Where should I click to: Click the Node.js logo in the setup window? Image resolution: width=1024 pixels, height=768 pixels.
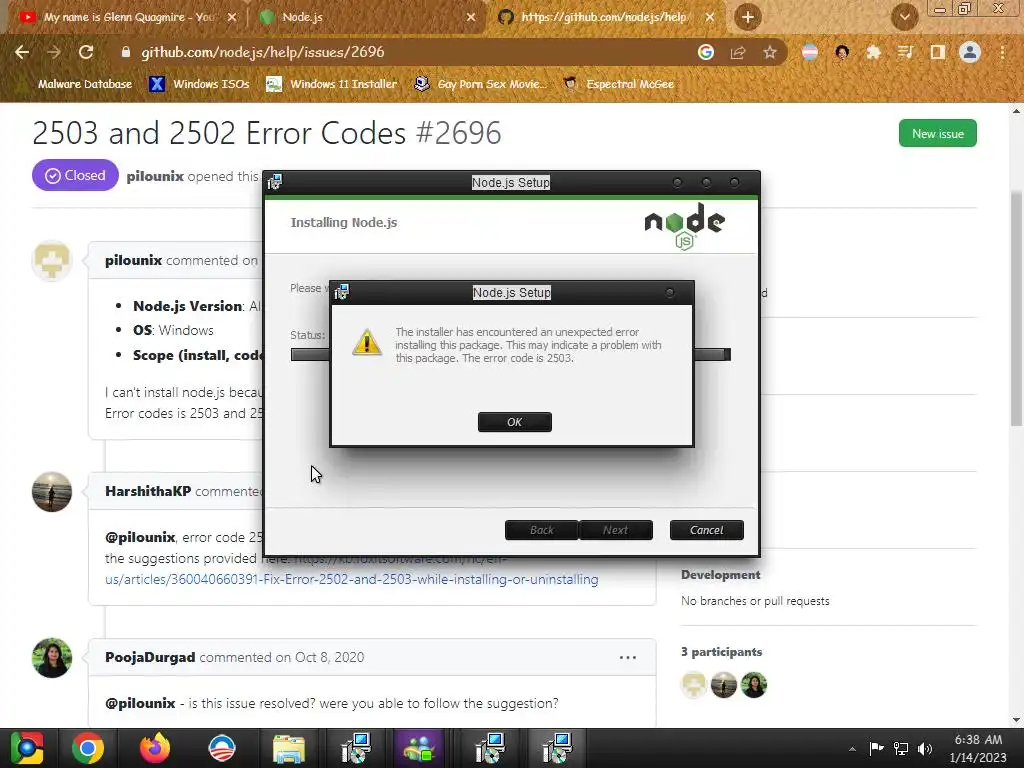684,226
